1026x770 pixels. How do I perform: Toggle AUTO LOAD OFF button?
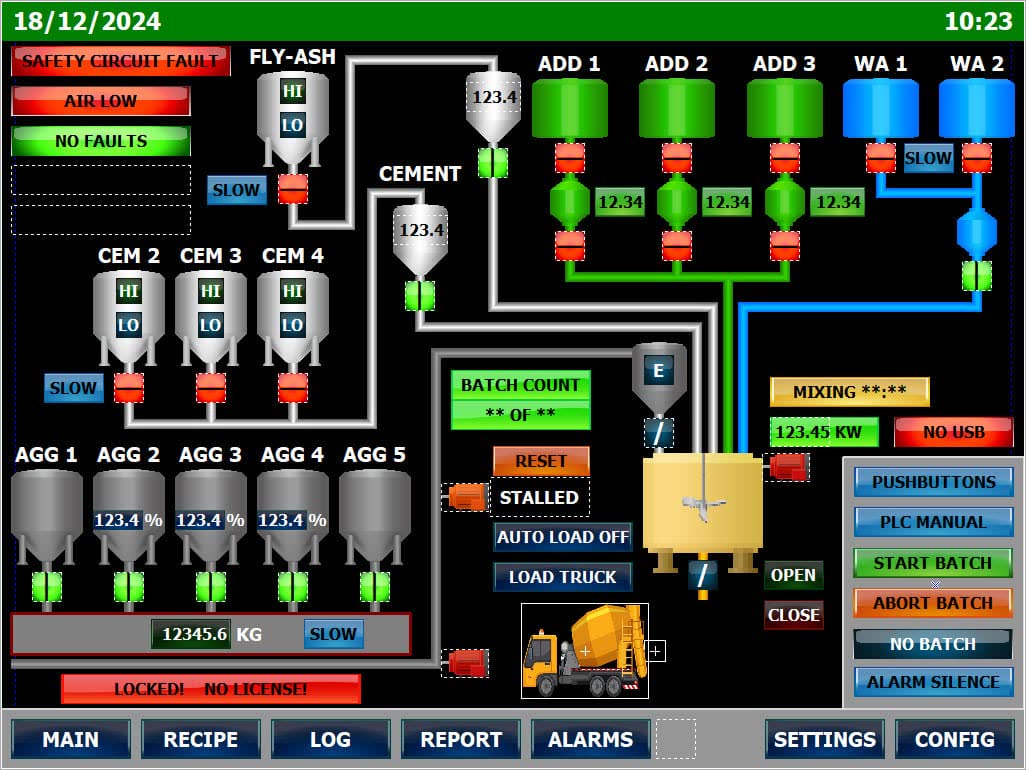click(563, 537)
